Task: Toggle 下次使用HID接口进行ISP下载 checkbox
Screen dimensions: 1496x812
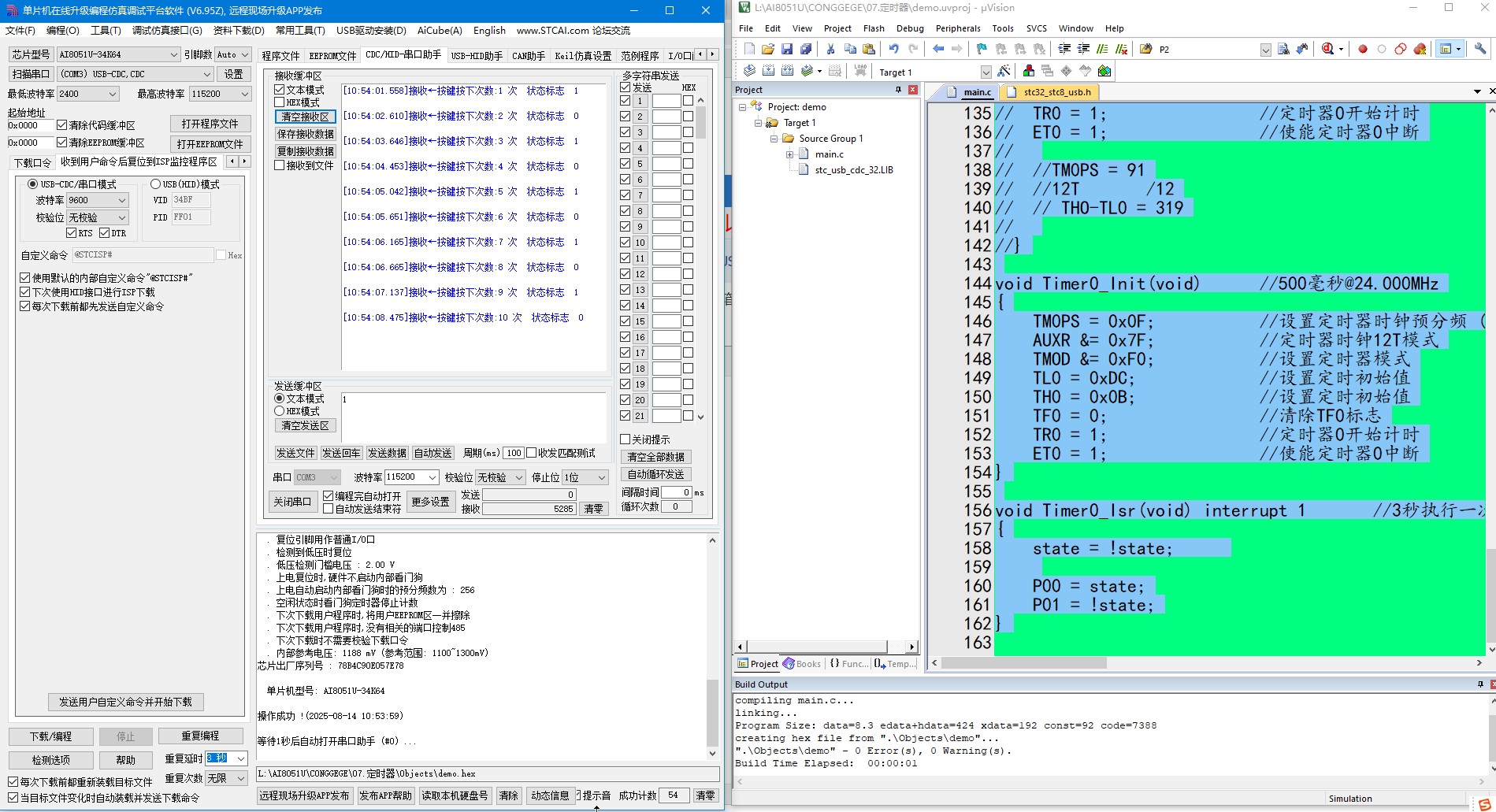Action: coord(24,292)
